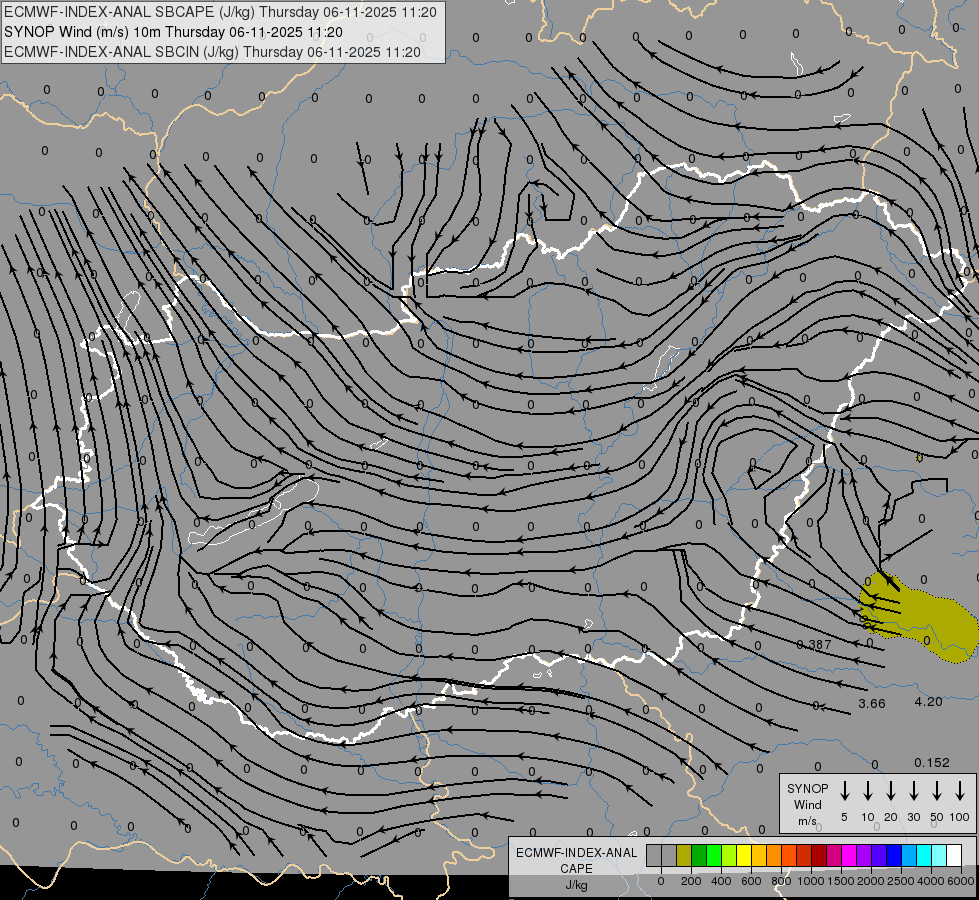
Task: Select the bright green swatch in CAPE scale
Action: pyautogui.click(x=714, y=855)
